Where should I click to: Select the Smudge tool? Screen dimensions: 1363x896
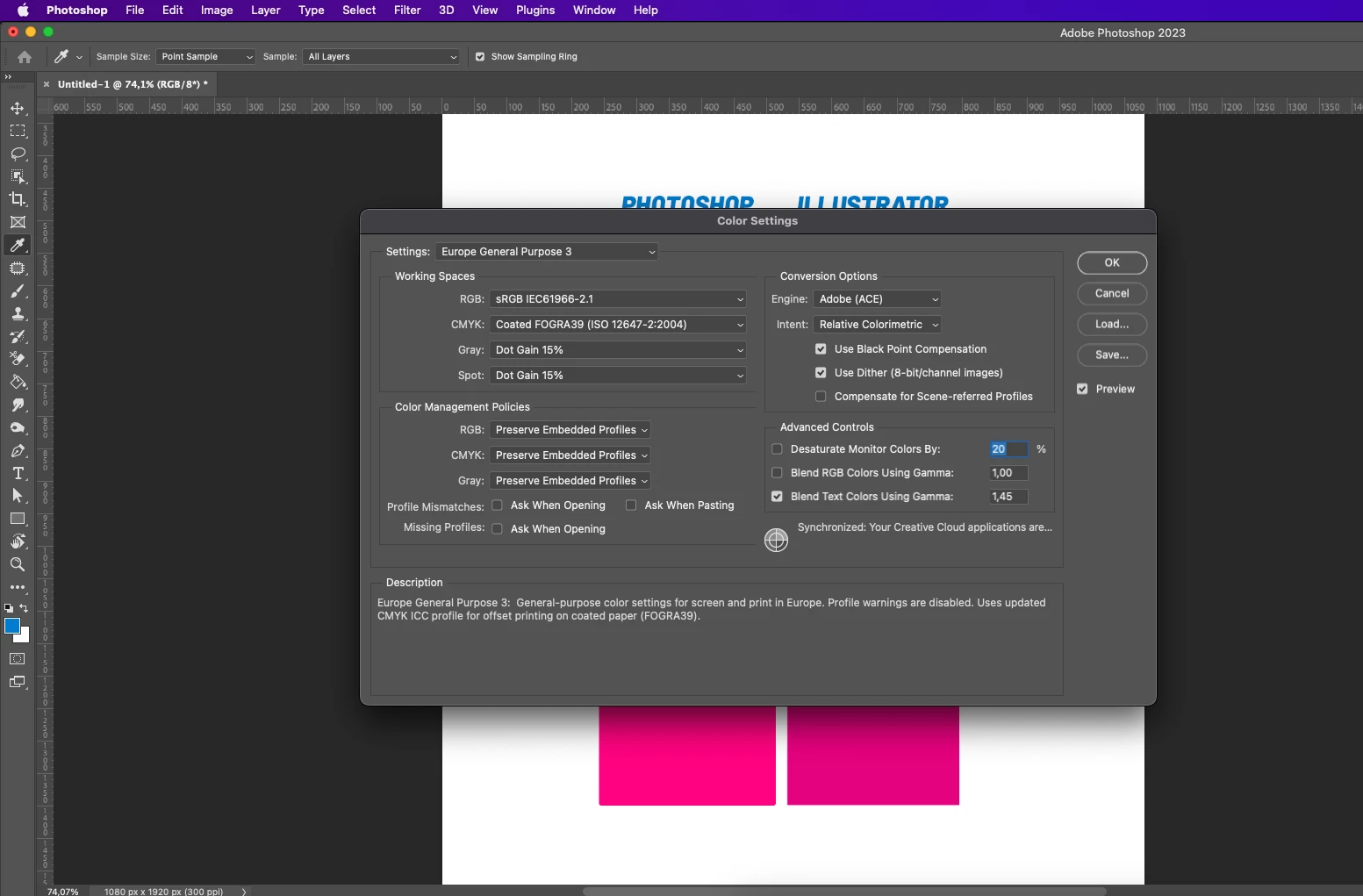pyautogui.click(x=18, y=405)
